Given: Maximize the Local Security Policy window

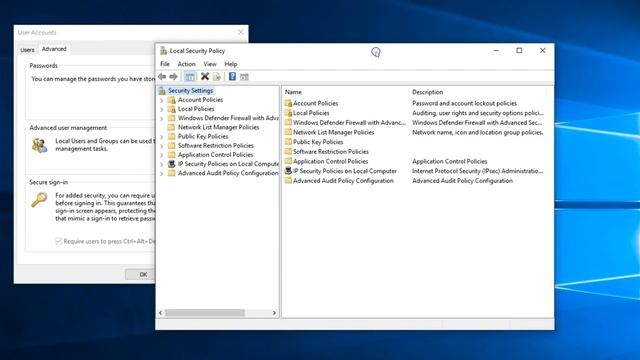Looking at the screenshot, I should click(x=519, y=51).
